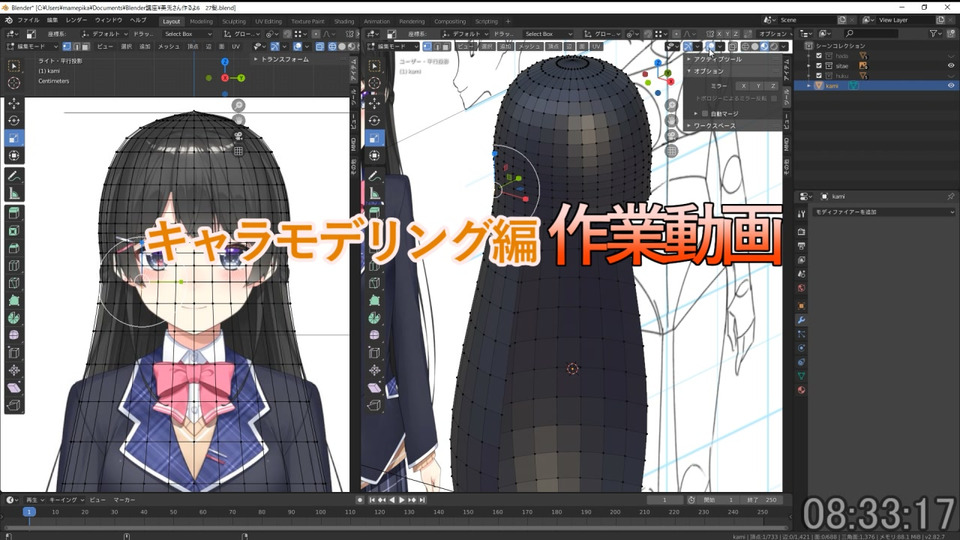This screenshot has width=960, height=540.
Task: Open the ファイル menu
Action: (28, 20)
